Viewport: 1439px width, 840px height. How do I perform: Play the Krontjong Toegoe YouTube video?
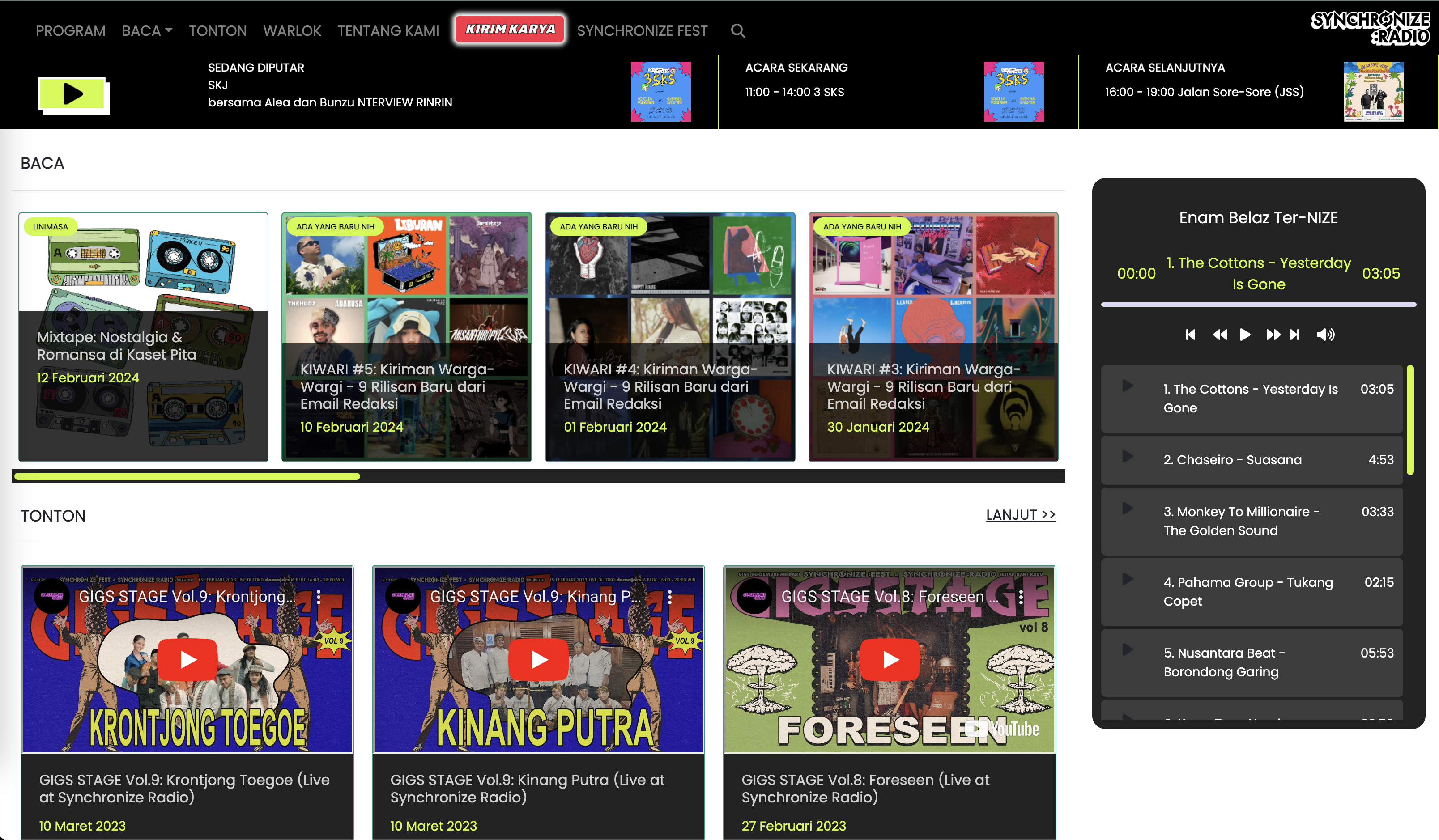click(188, 660)
